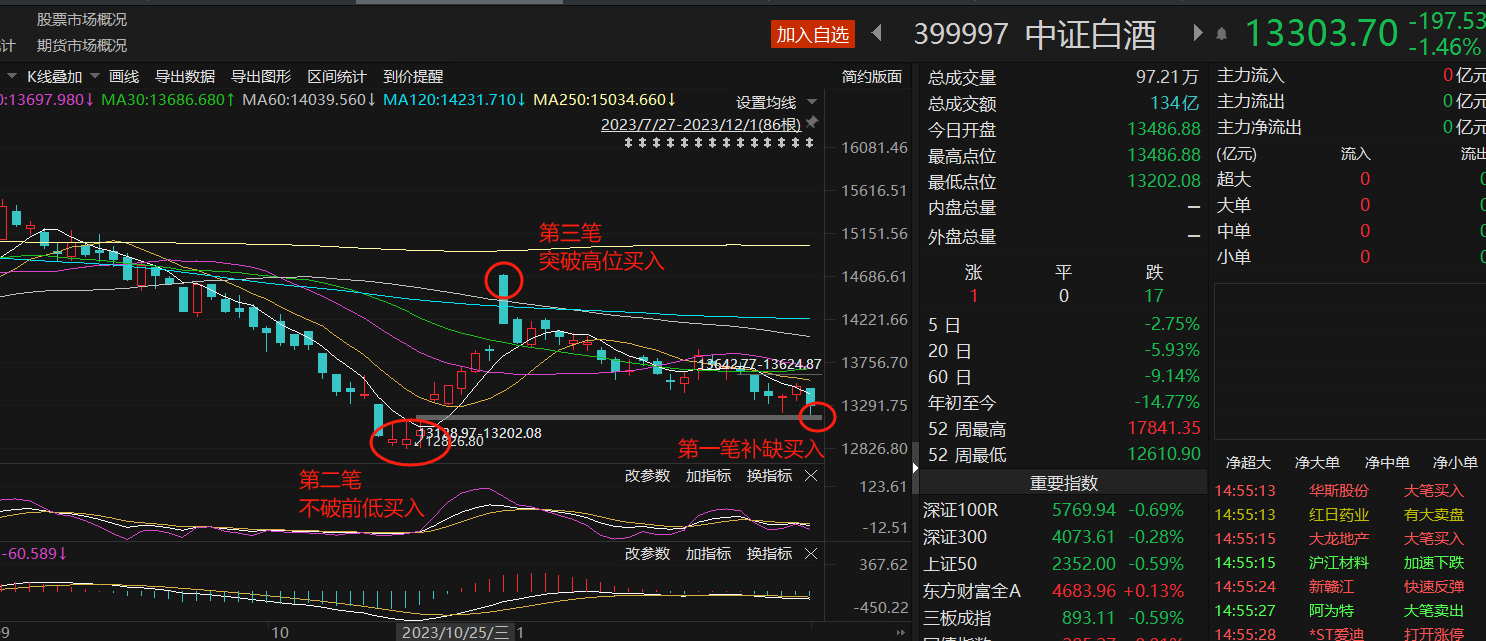The image size is (1486, 641).
Task: Open 股票市场概况 menu item
Action: (x=82, y=19)
